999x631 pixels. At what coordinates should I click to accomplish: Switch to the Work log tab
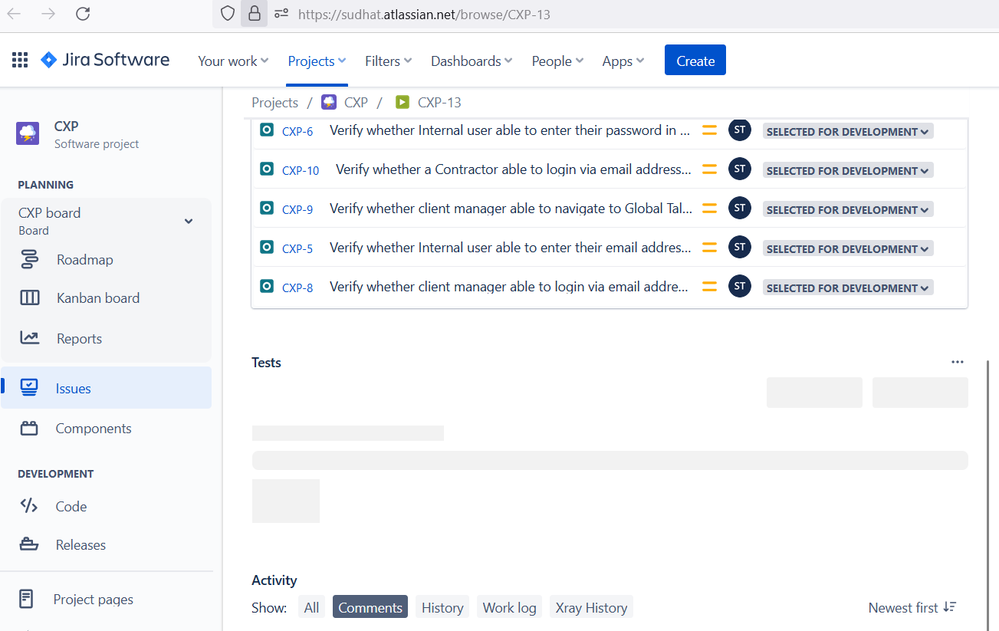(x=509, y=607)
